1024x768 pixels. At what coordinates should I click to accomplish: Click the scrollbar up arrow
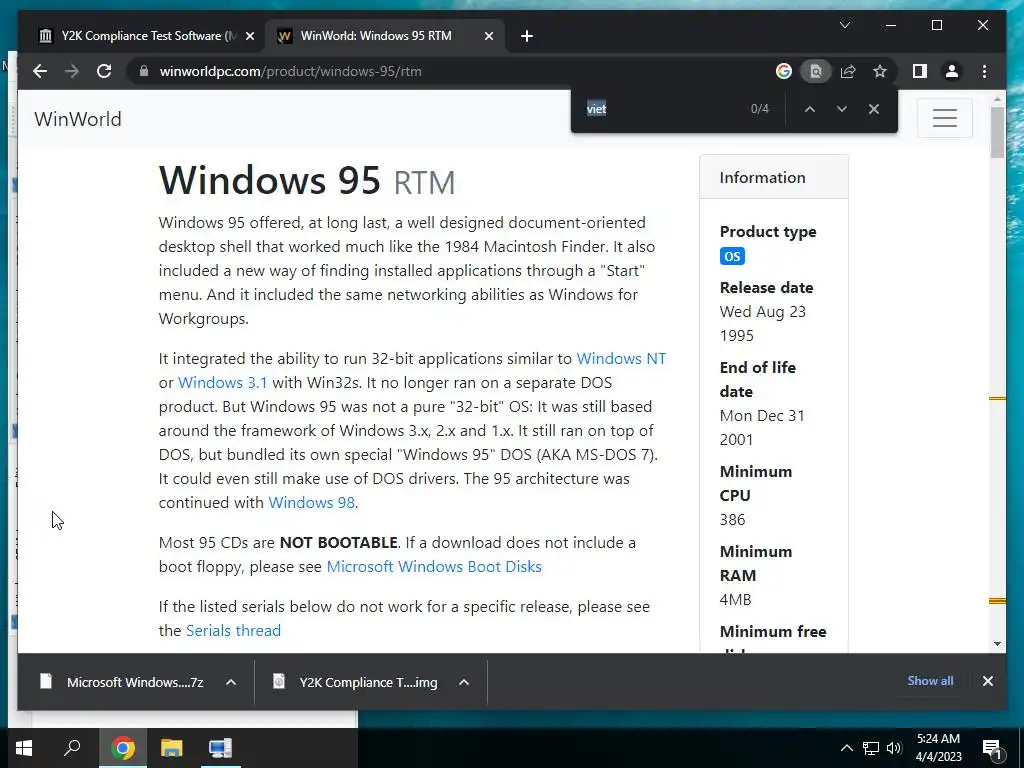coord(997,100)
